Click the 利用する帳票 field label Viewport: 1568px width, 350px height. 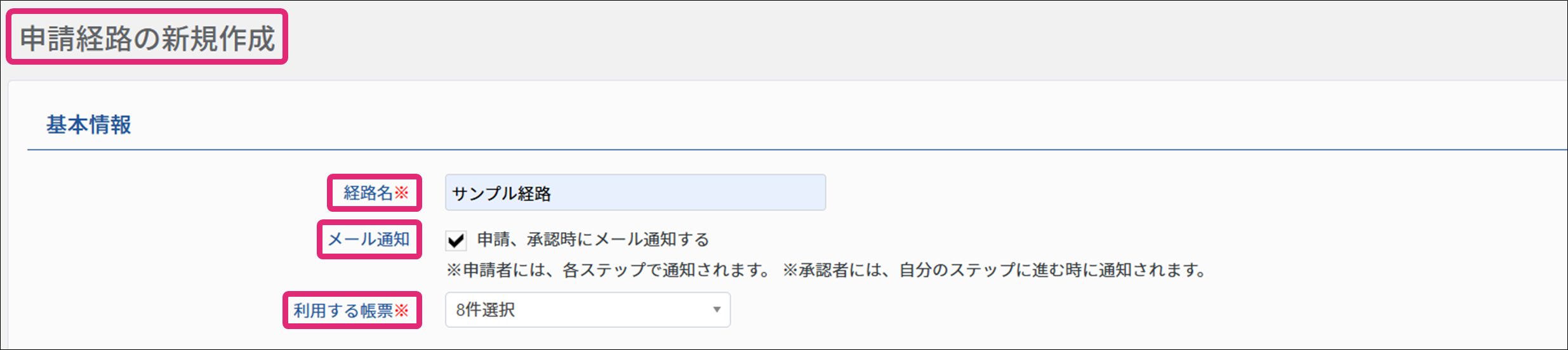click(343, 310)
